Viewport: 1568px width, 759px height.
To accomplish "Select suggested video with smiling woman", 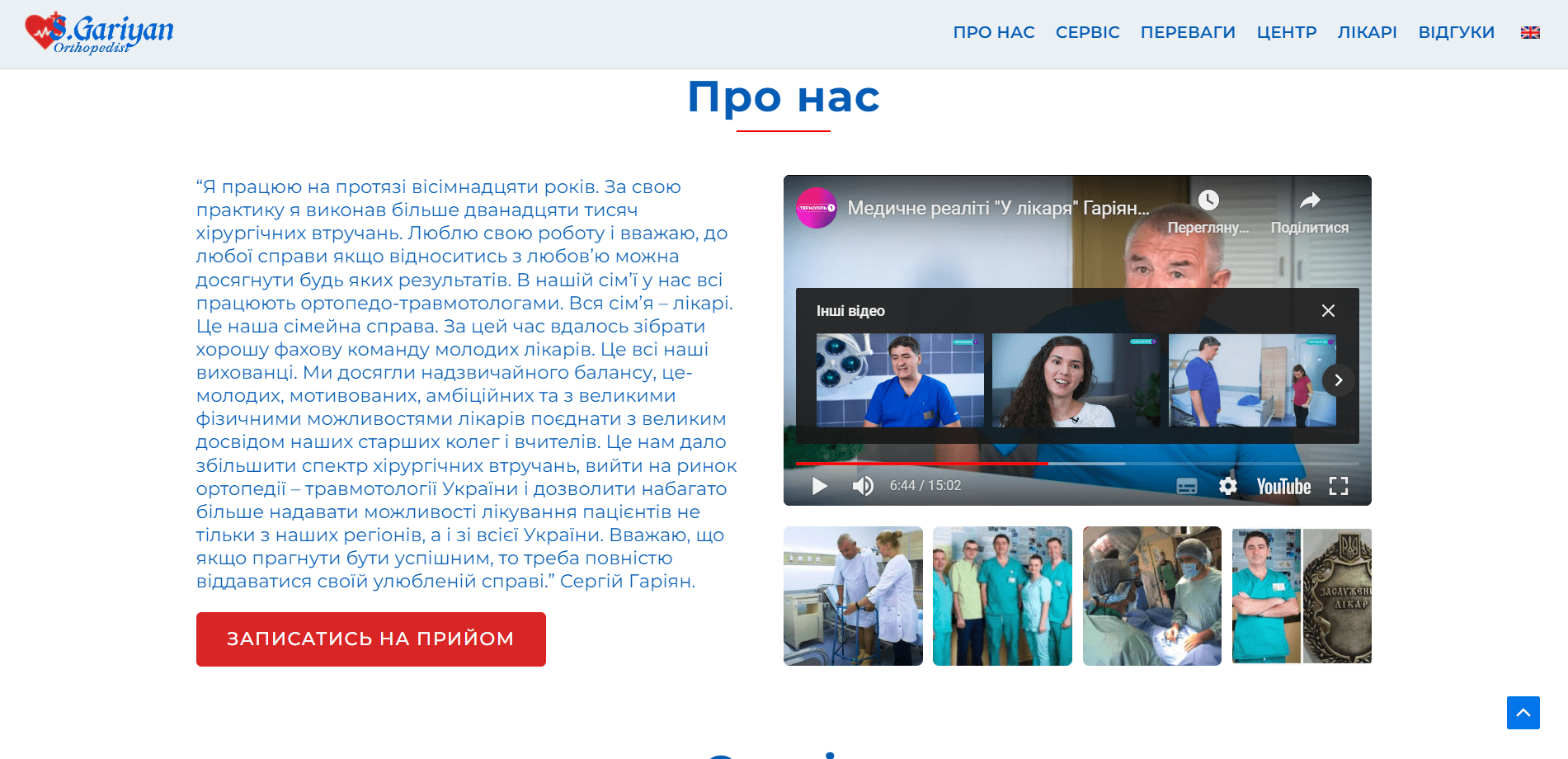I will point(1076,380).
